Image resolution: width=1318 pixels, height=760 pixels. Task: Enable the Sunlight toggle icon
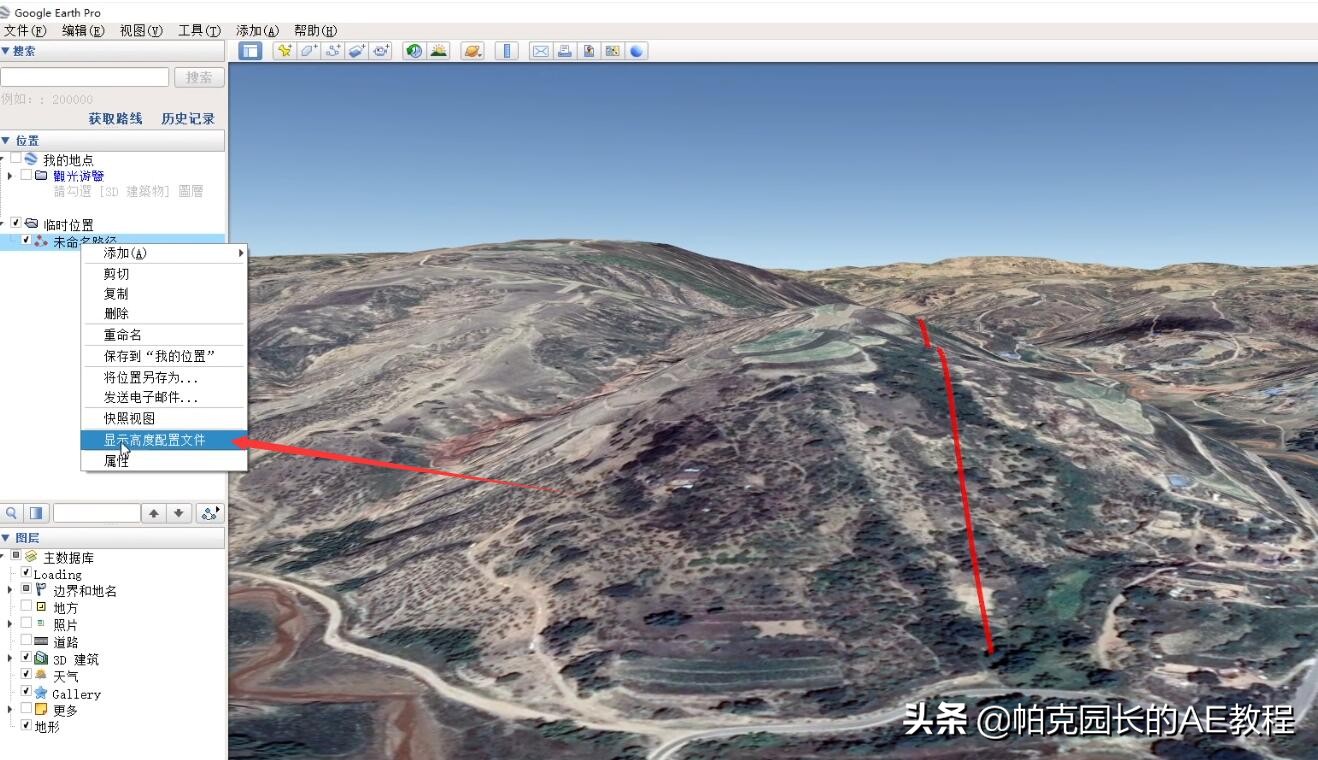(x=438, y=50)
